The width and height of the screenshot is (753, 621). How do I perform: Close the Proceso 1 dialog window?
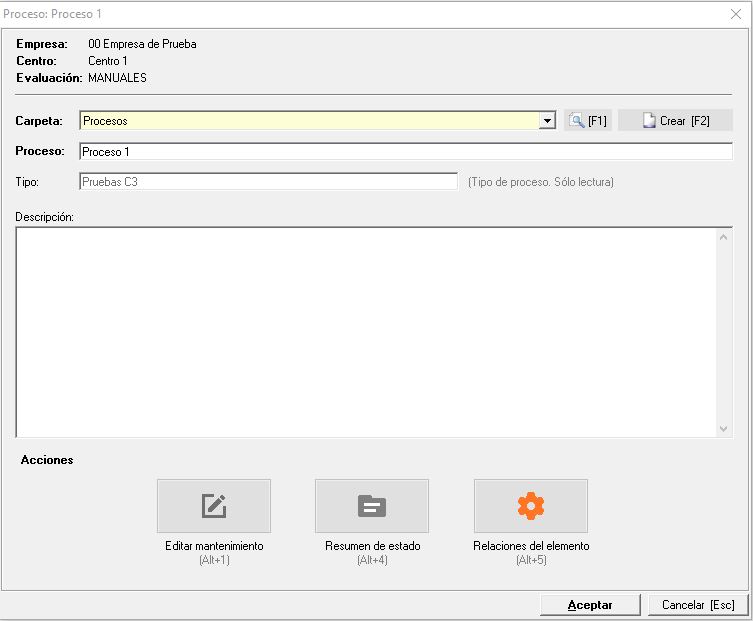(x=735, y=14)
